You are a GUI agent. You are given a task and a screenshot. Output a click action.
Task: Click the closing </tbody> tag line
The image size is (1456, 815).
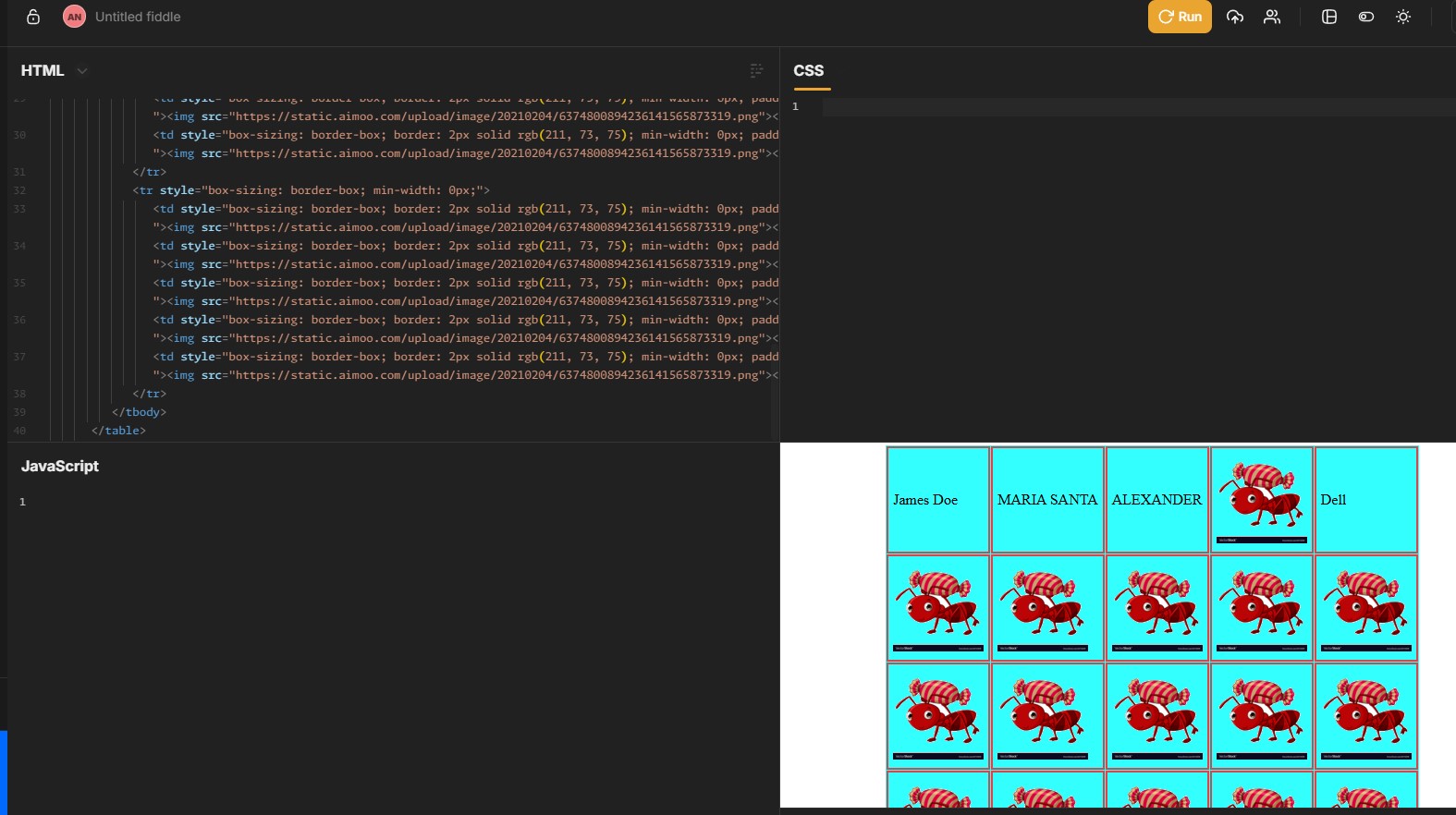tap(139, 412)
